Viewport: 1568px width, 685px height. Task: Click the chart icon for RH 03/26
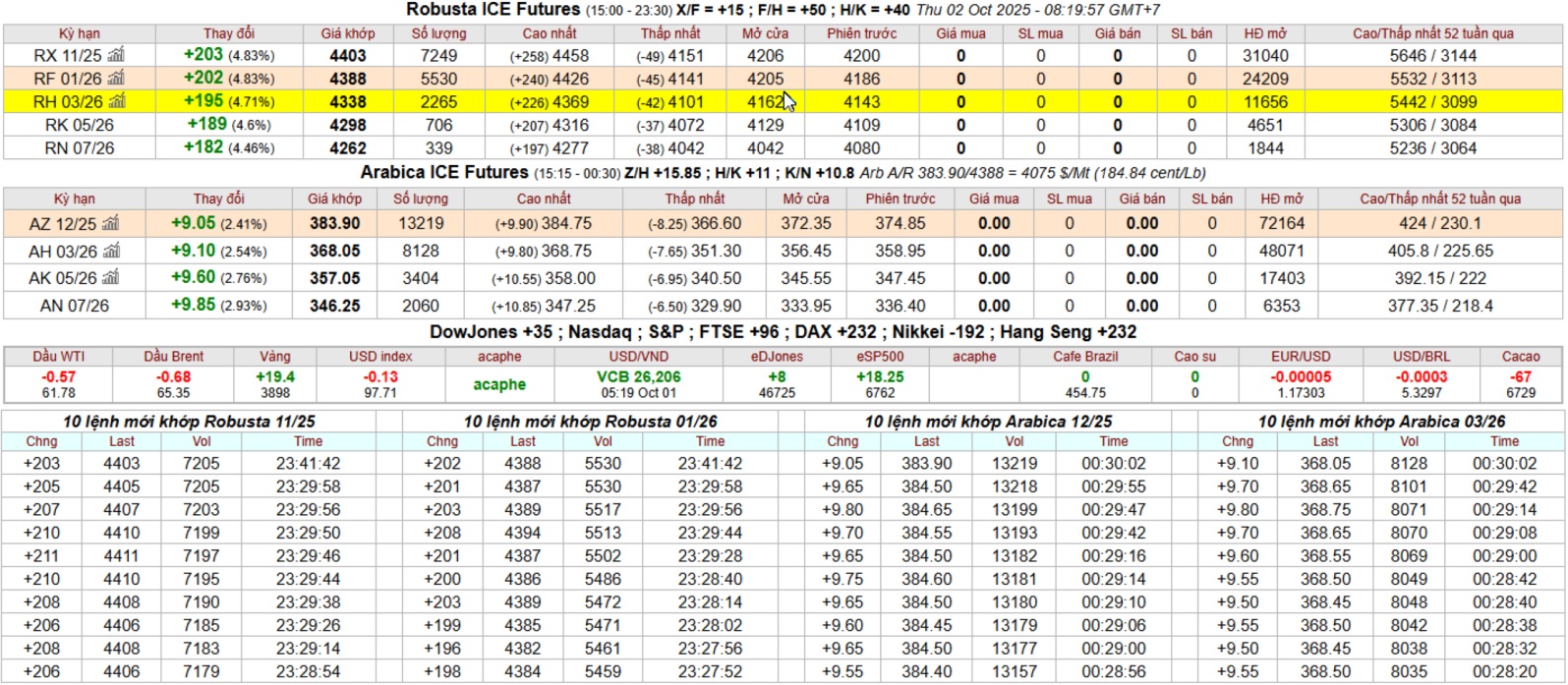117,101
